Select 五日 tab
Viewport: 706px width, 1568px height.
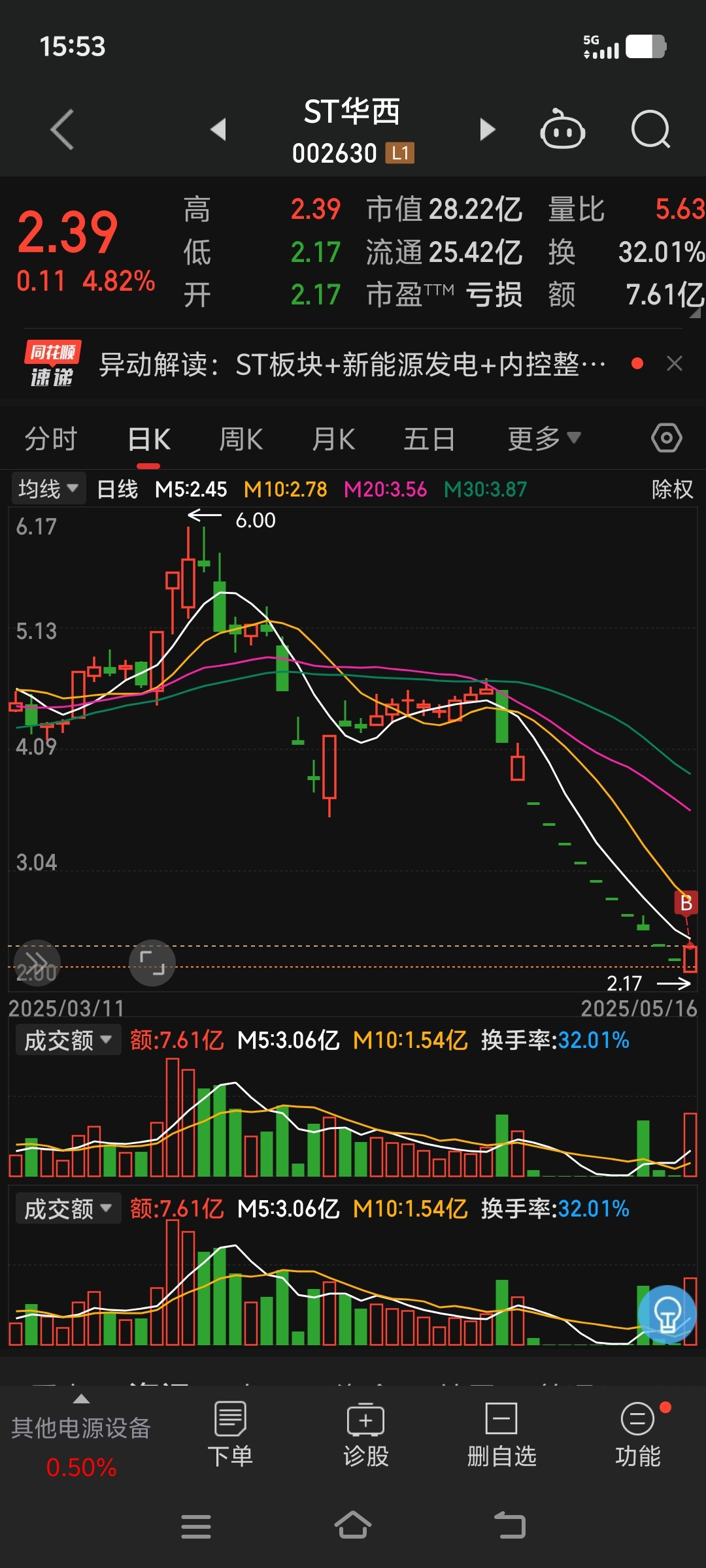[429, 438]
